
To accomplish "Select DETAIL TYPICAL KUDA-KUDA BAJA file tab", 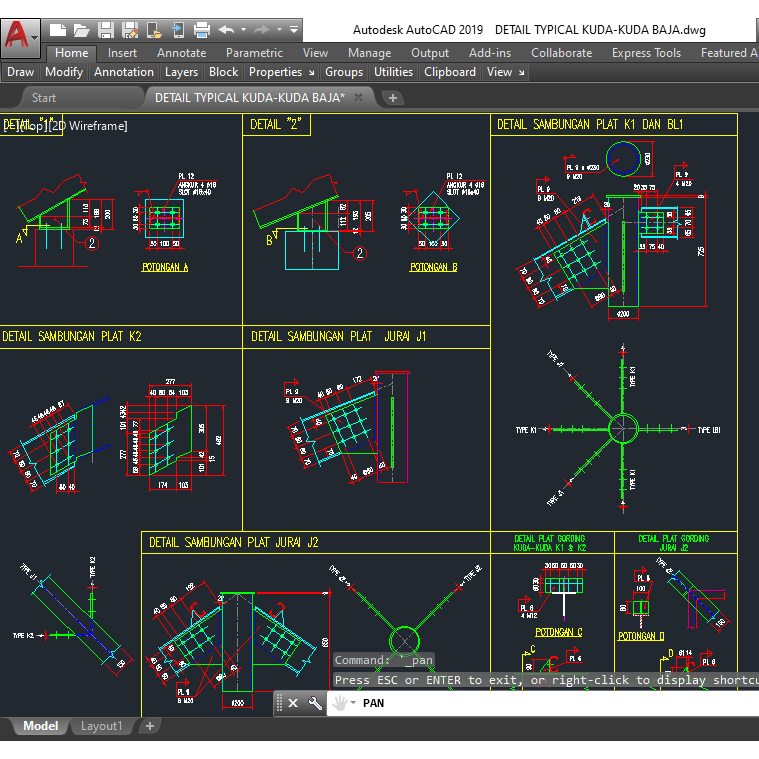I will click(250, 98).
